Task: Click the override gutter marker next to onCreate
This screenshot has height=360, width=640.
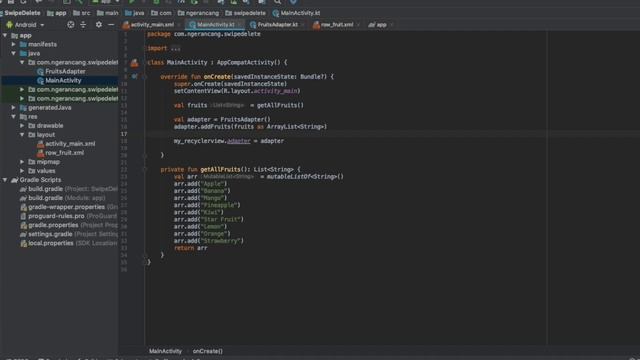Action: pos(134,77)
